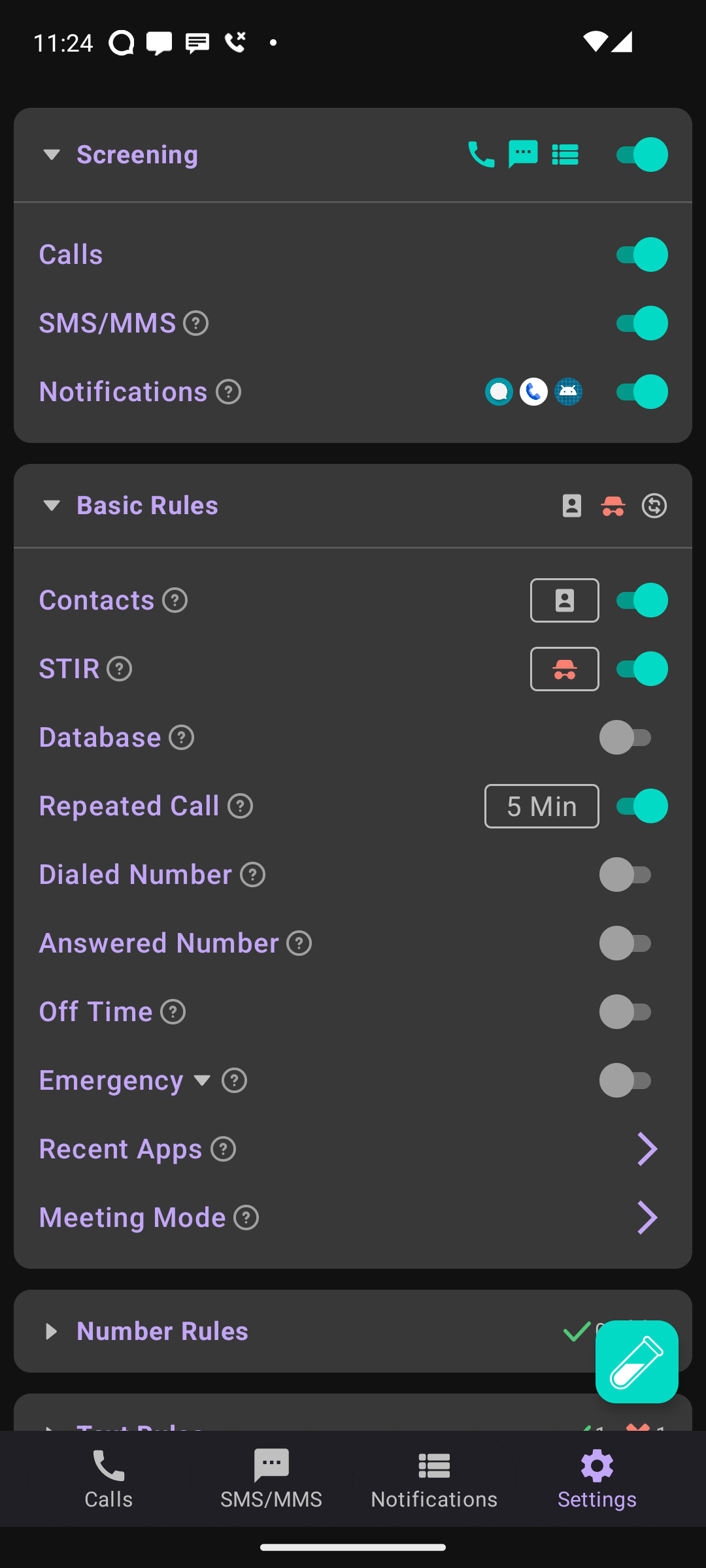Go to the Calls tab
706x1568 pixels.
[109, 1479]
